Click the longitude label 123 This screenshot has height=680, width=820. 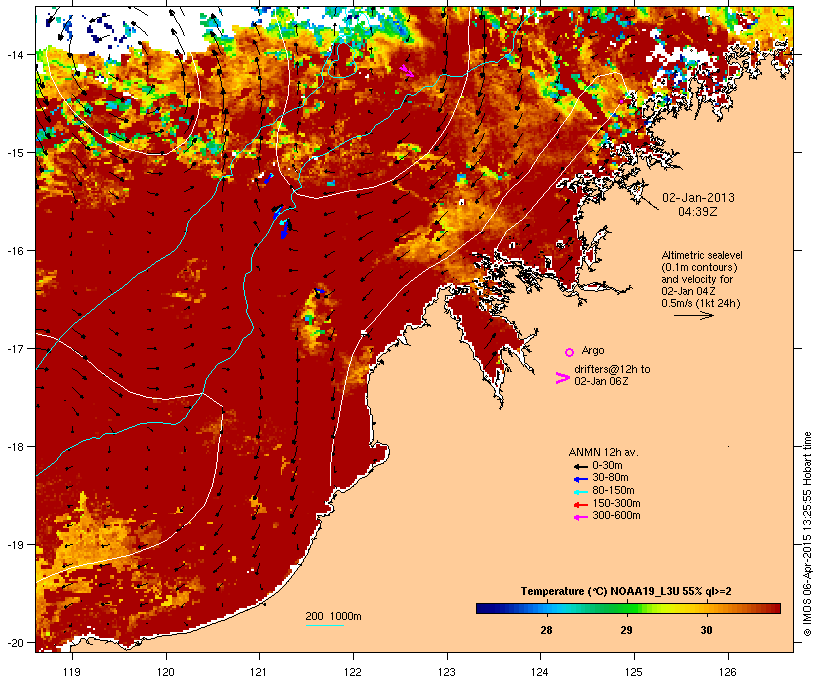click(447, 672)
